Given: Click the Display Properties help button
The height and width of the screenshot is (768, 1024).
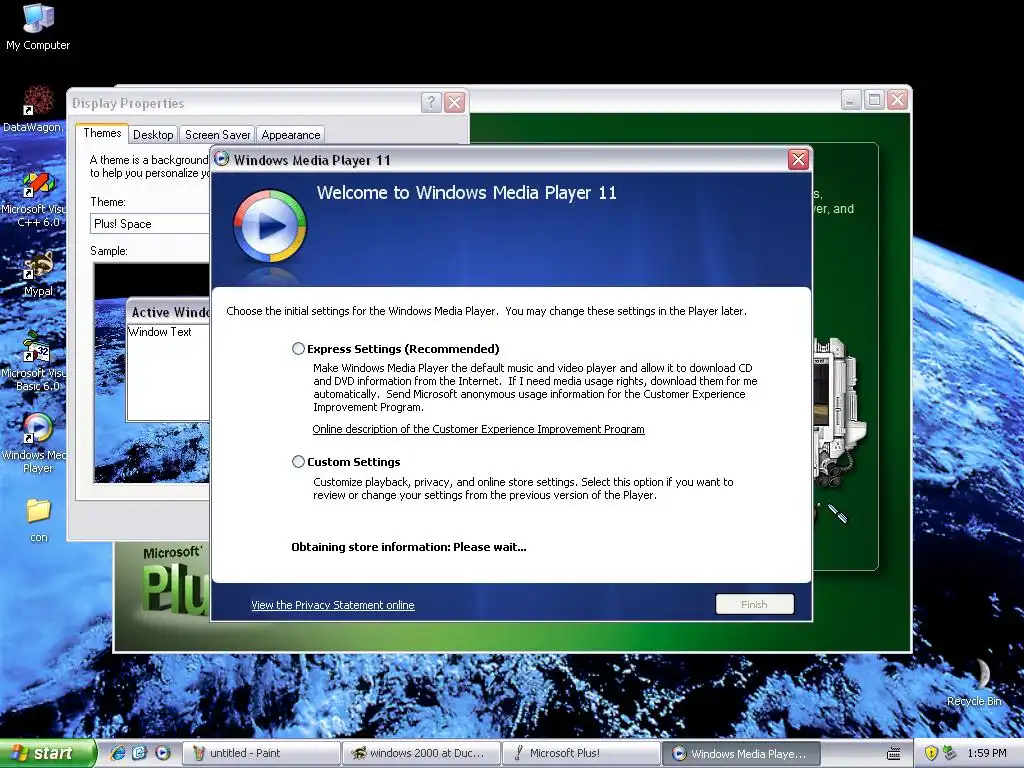Looking at the screenshot, I should (x=431, y=103).
